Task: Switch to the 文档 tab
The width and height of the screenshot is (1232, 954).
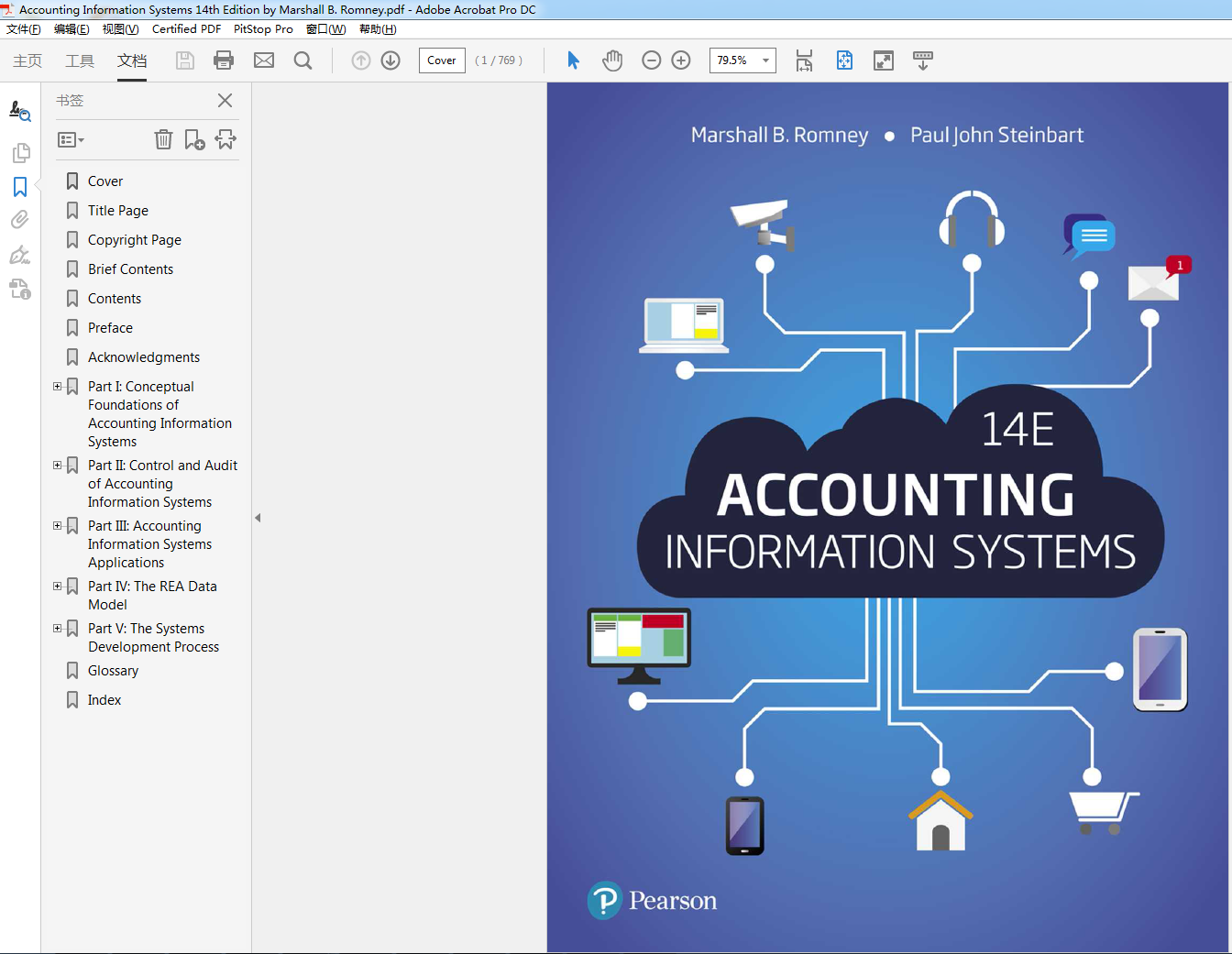Action: point(132,60)
